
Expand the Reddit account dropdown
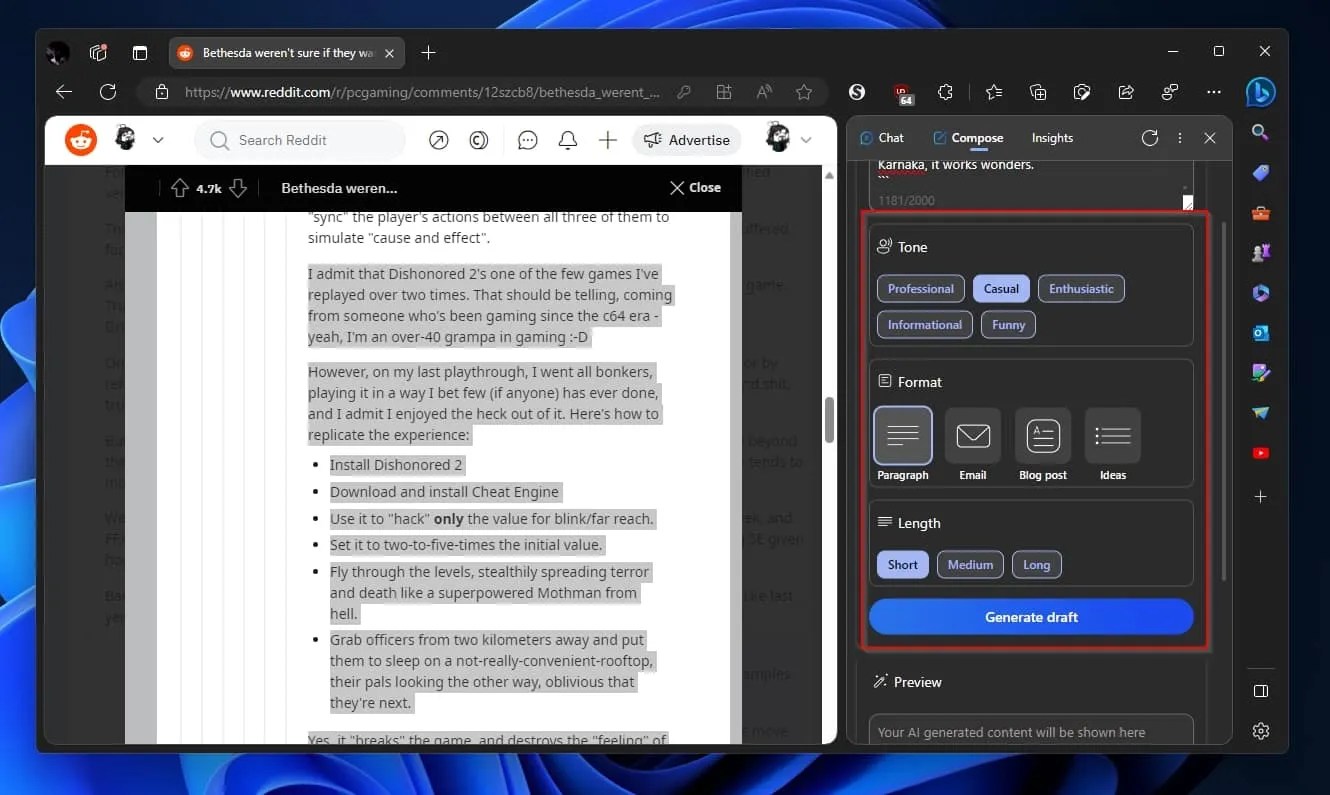(791, 140)
